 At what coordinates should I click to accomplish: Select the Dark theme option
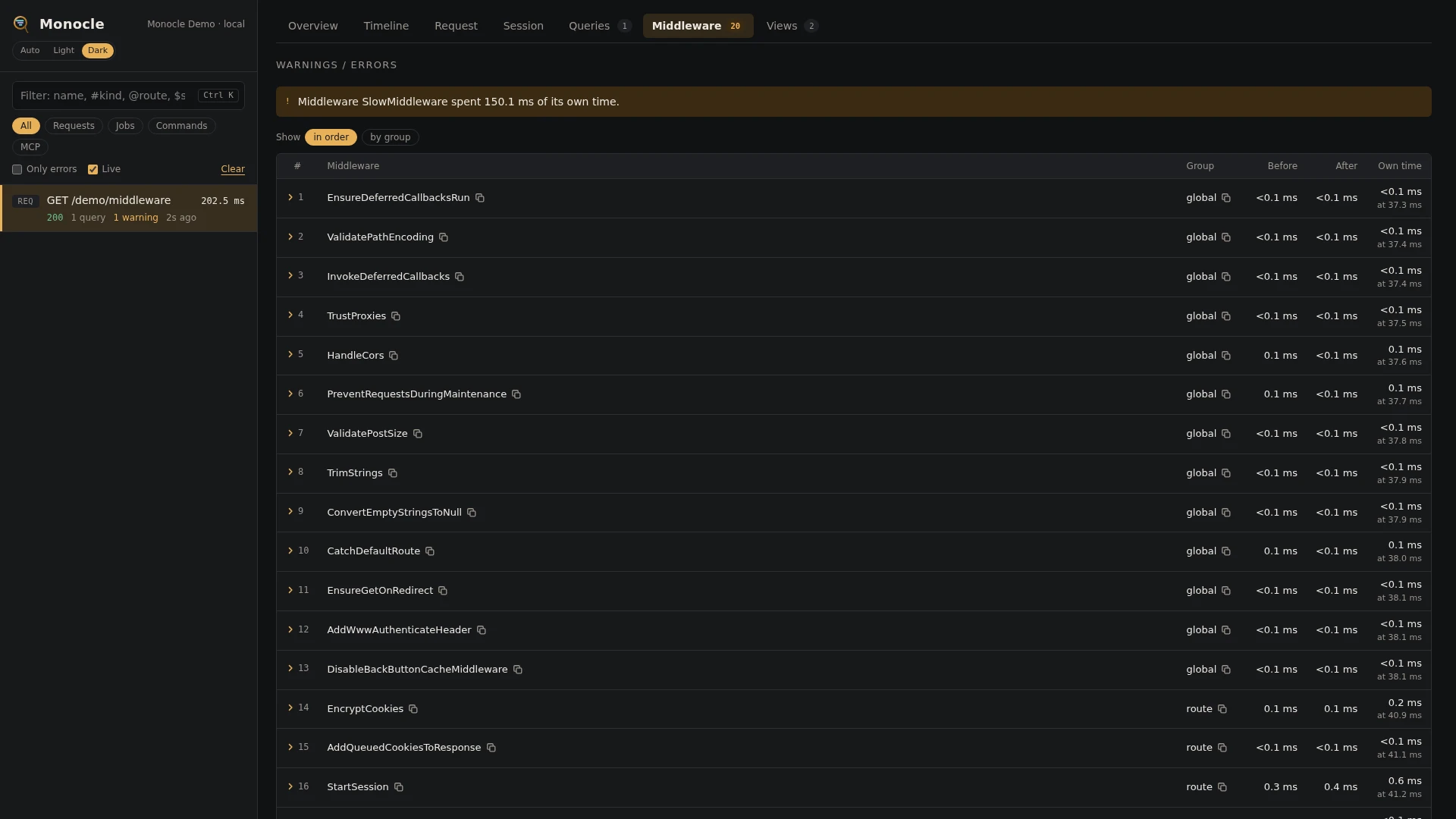(98, 51)
